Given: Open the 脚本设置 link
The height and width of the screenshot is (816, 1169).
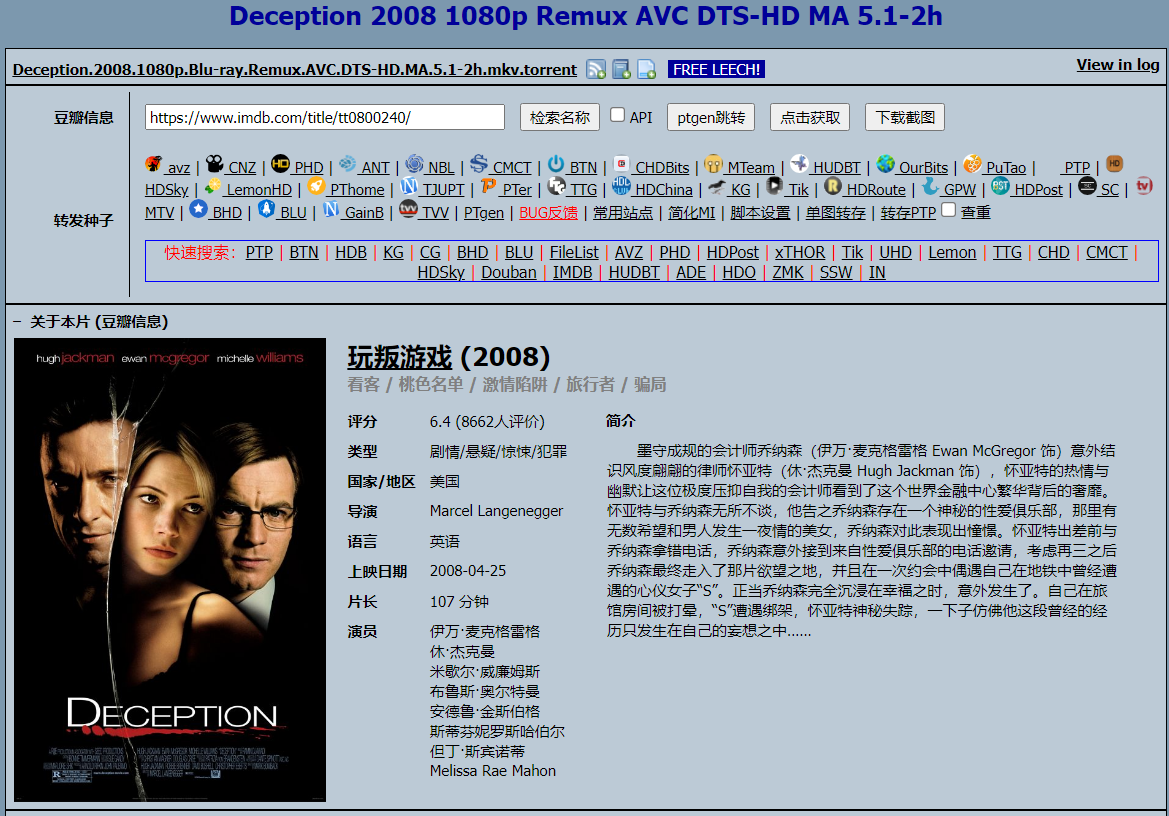Looking at the screenshot, I should (760, 213).
